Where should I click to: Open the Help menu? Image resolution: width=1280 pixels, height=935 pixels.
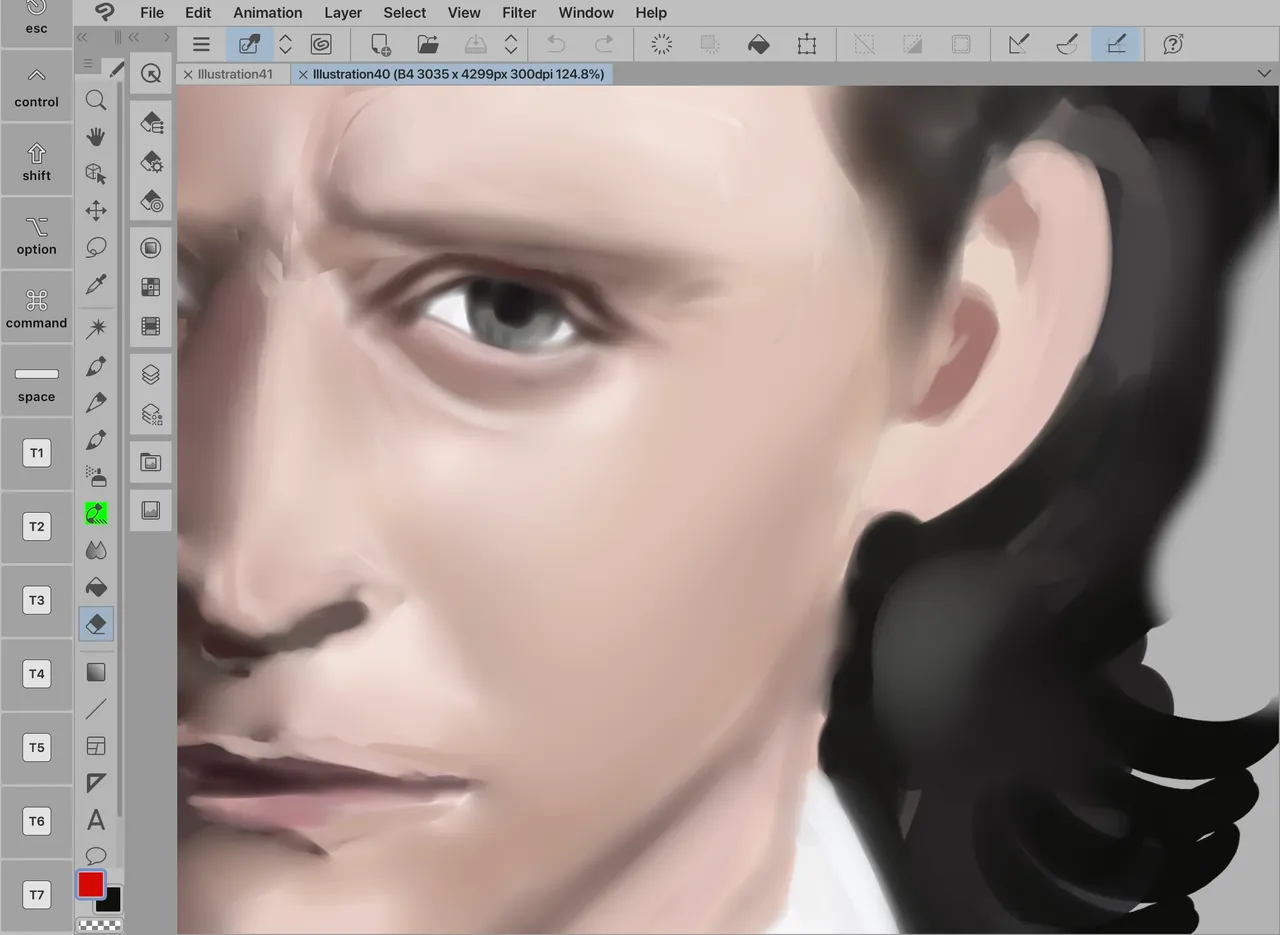[651, 12]
